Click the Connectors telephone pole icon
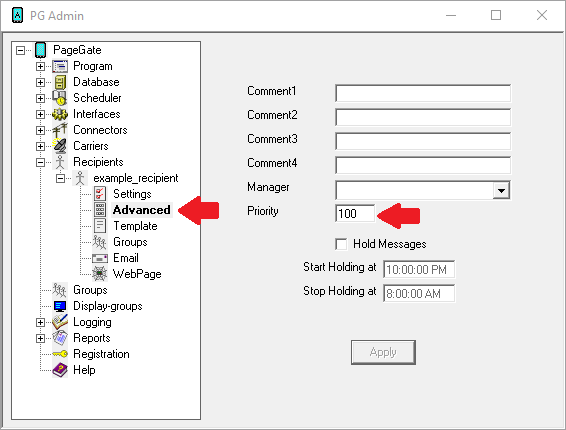Screen dimensions: 566x430 pos(60,130)
